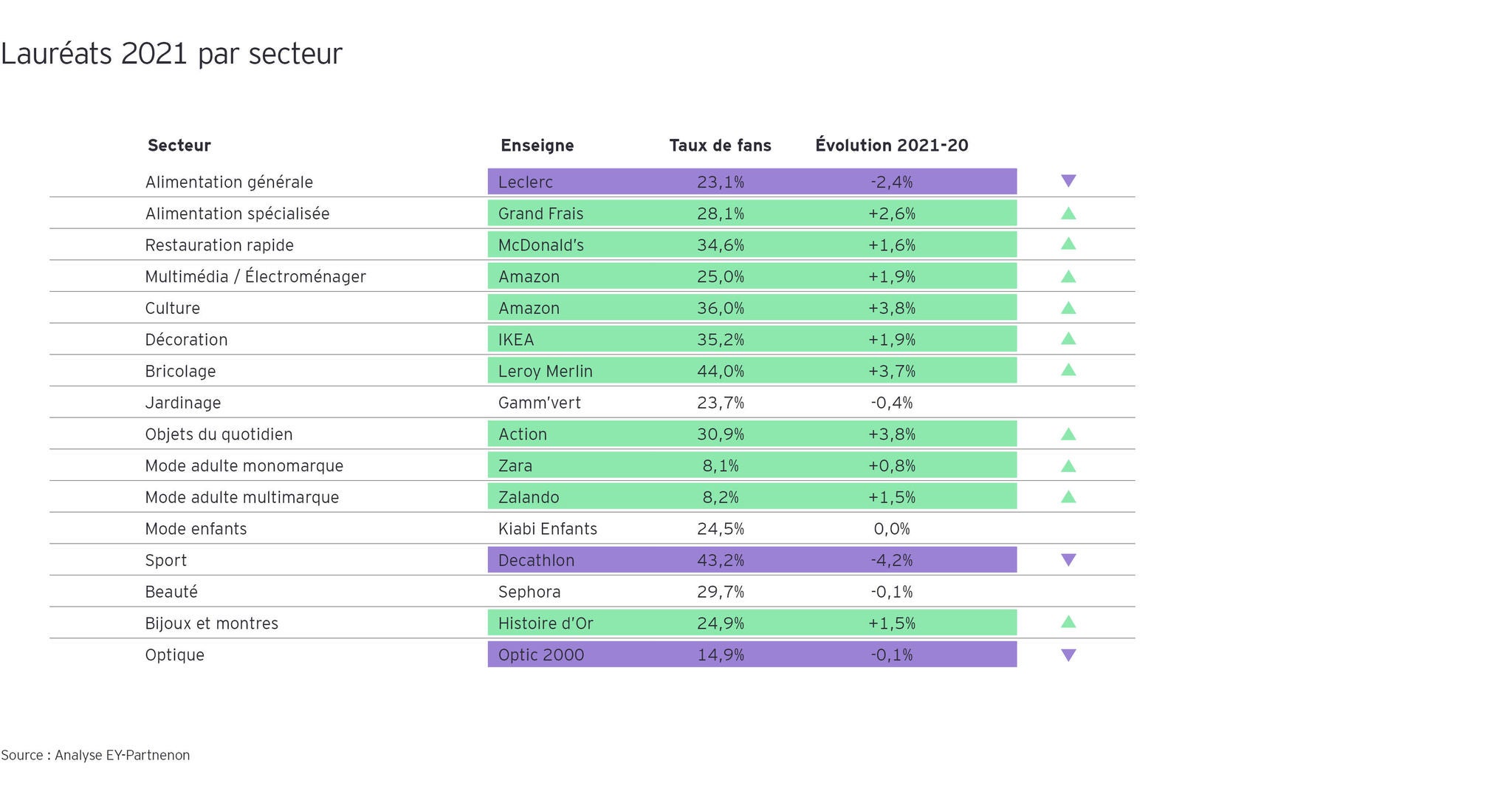1512x803 pixels.
Task: Click the green arrow beside Action row
Action: point(1068,434)
